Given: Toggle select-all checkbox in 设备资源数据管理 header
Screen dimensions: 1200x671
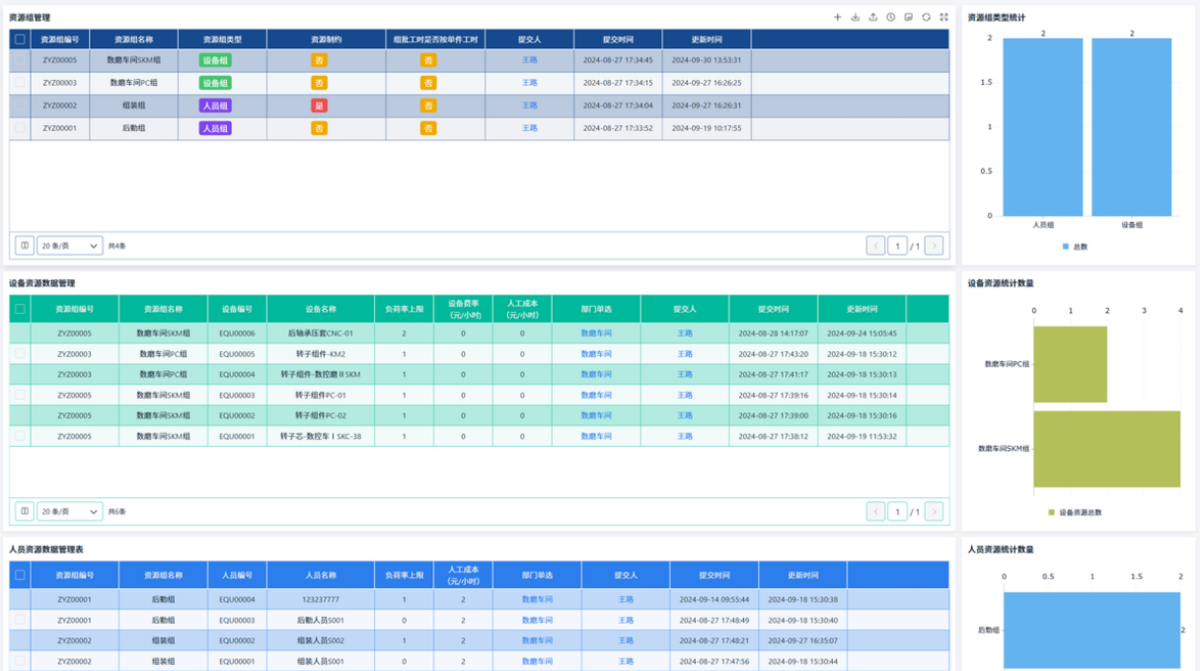Looking at the screenshot, I should pos(20,309).
